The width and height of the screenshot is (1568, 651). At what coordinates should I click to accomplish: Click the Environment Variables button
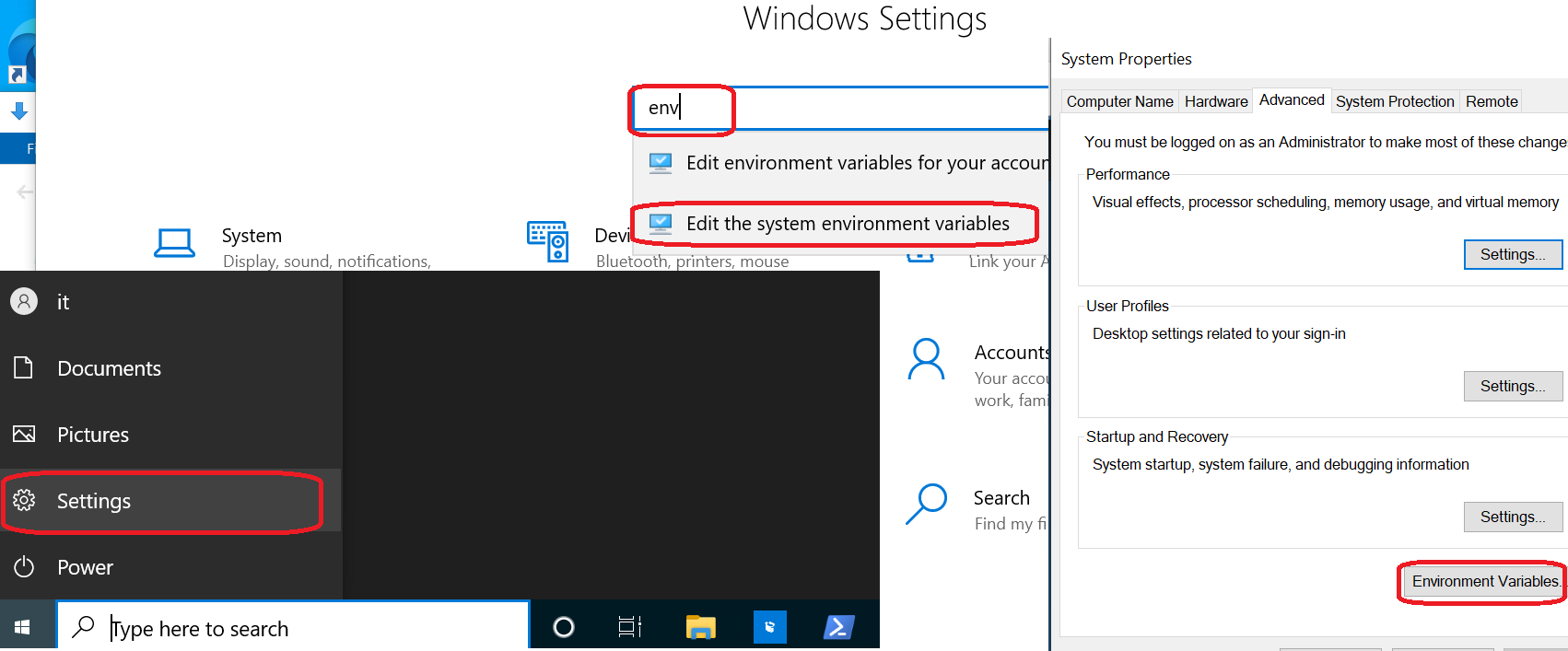tap(1485, 581)
